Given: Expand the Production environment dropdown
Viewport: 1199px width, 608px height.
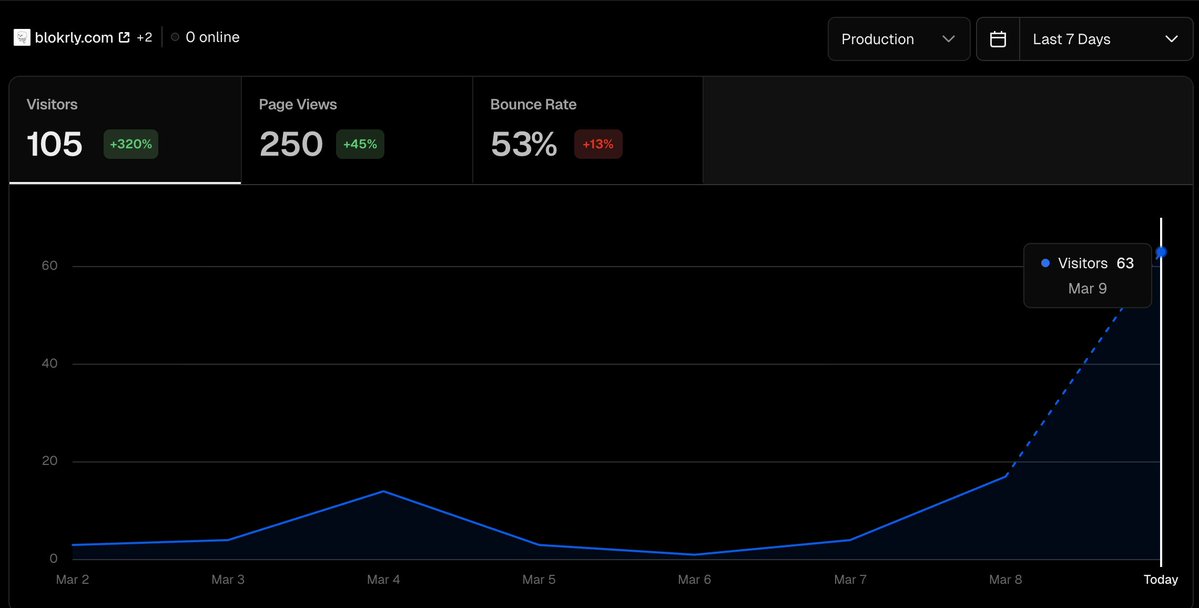Looking at the screenshot, I should 898,39.
